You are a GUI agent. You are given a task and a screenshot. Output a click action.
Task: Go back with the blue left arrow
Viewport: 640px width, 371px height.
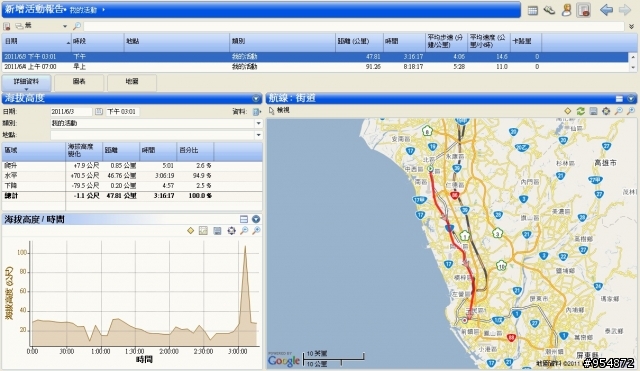[607, 10]
